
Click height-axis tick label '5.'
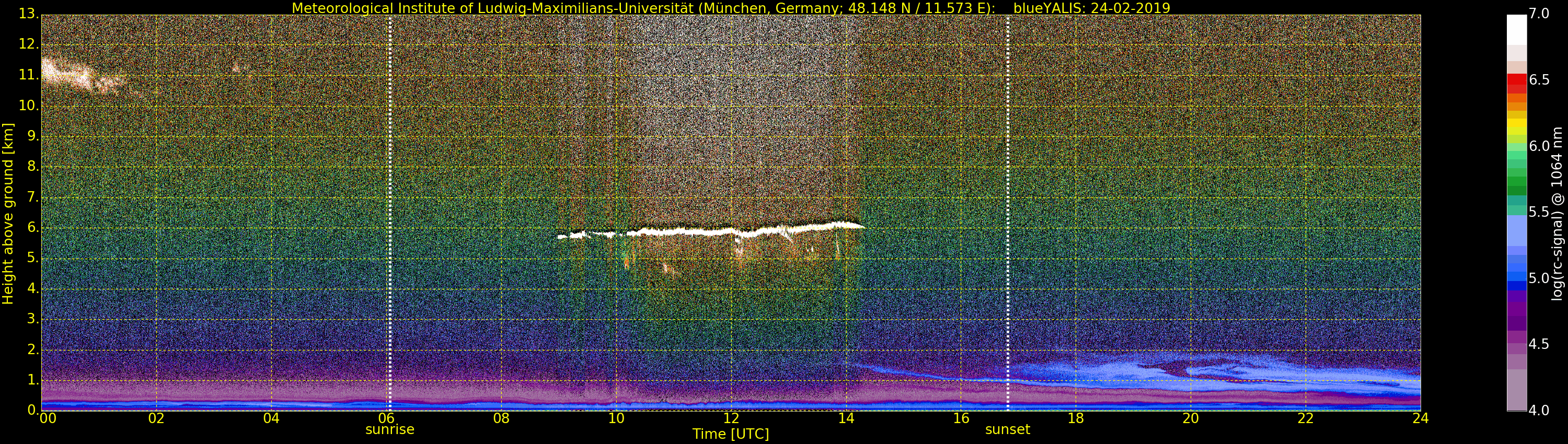point(33,258)
